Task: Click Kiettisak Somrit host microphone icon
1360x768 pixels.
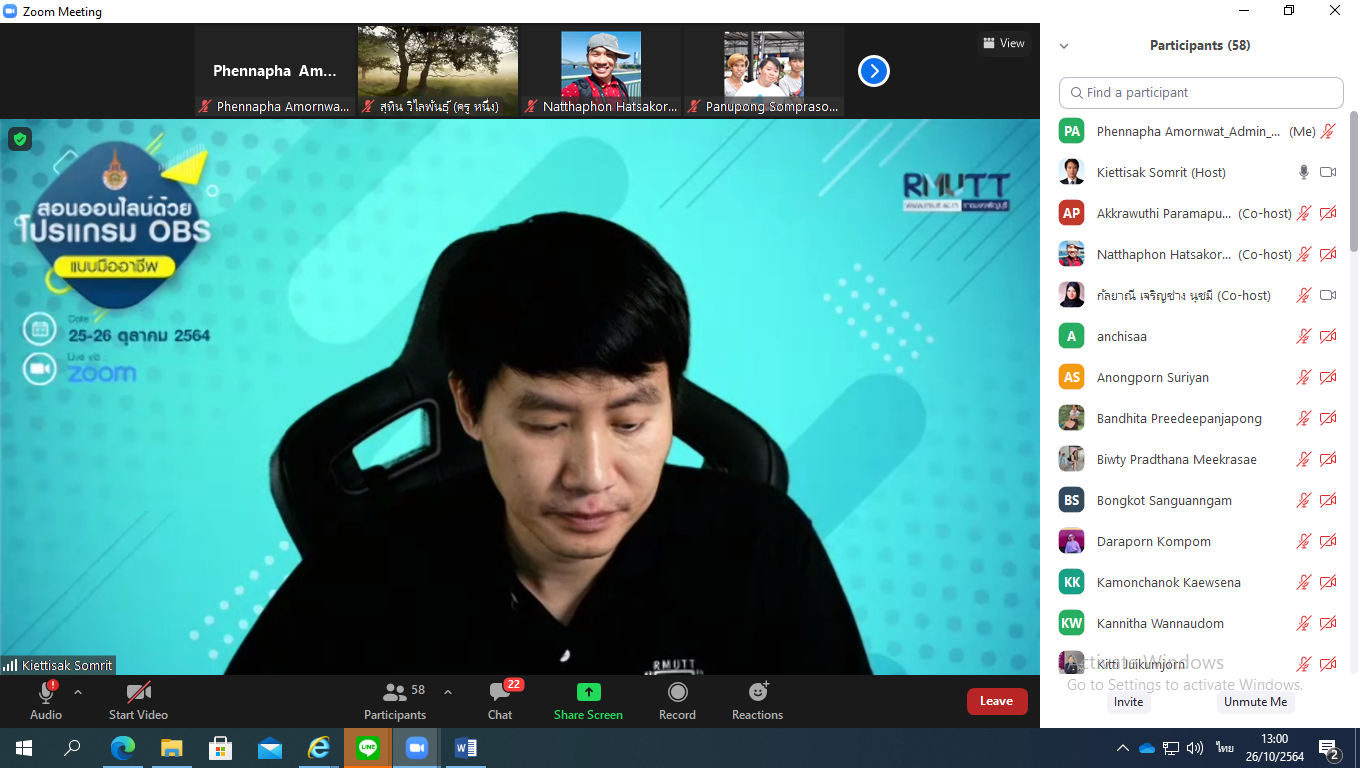Action: (1304, 172)
